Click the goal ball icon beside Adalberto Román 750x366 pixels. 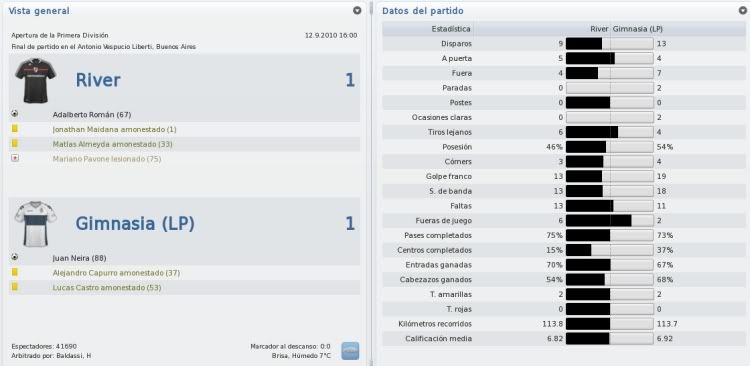pos(15,114)
